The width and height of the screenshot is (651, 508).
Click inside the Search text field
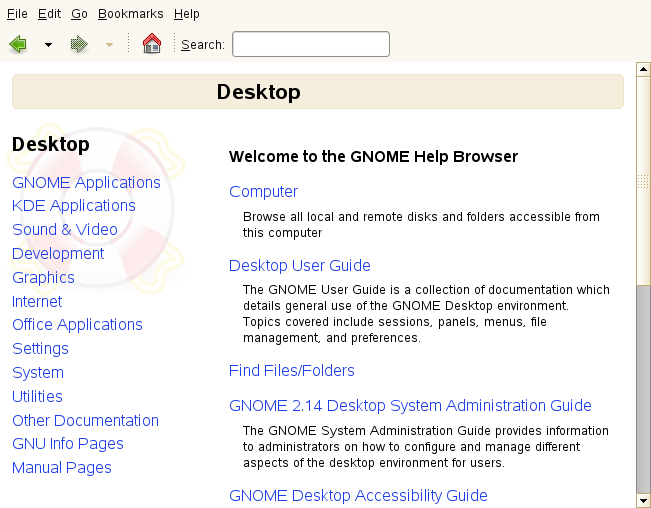pyautogui.click(x=310, y=44)
